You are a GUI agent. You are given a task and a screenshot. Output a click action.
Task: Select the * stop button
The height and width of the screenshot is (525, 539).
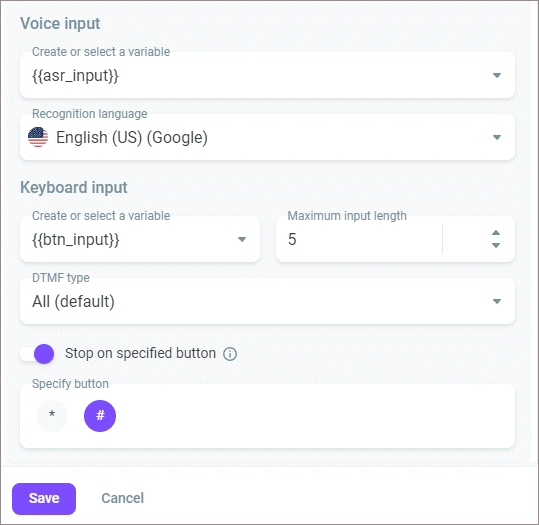click(52, 416)
